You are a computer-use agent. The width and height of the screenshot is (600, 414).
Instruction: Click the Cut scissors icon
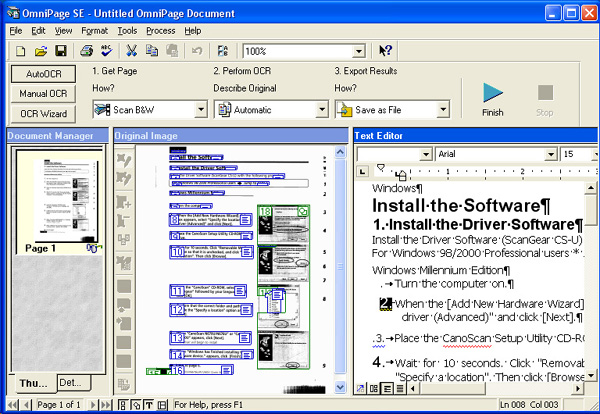129,51
